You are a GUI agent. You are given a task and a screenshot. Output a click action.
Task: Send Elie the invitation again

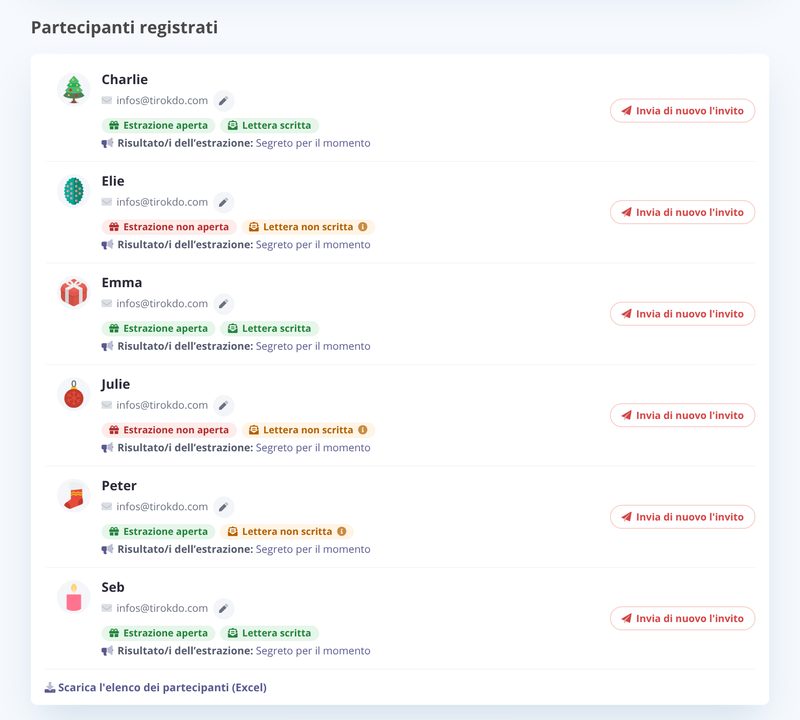coord(682,212)
